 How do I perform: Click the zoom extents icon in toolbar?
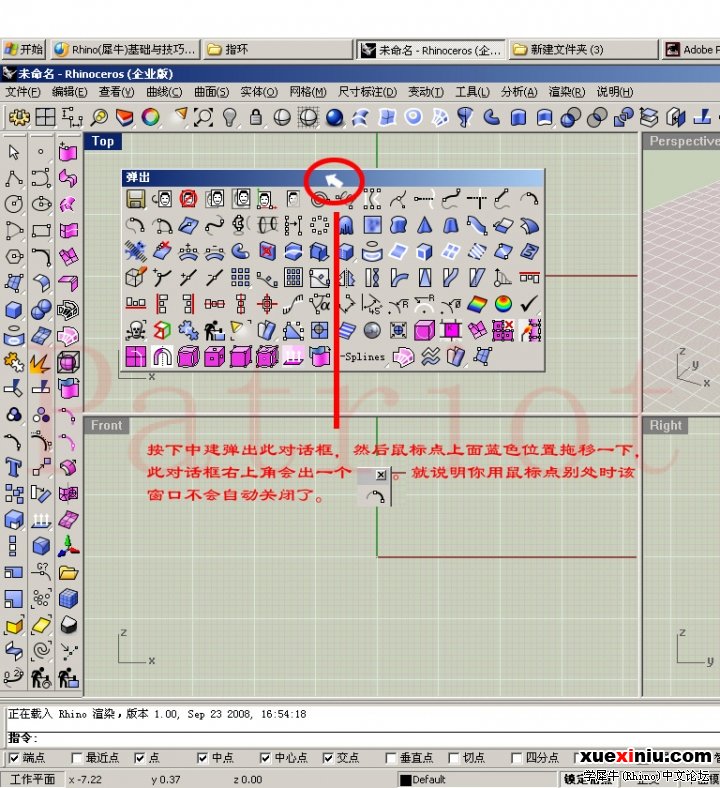coord(203,118)
